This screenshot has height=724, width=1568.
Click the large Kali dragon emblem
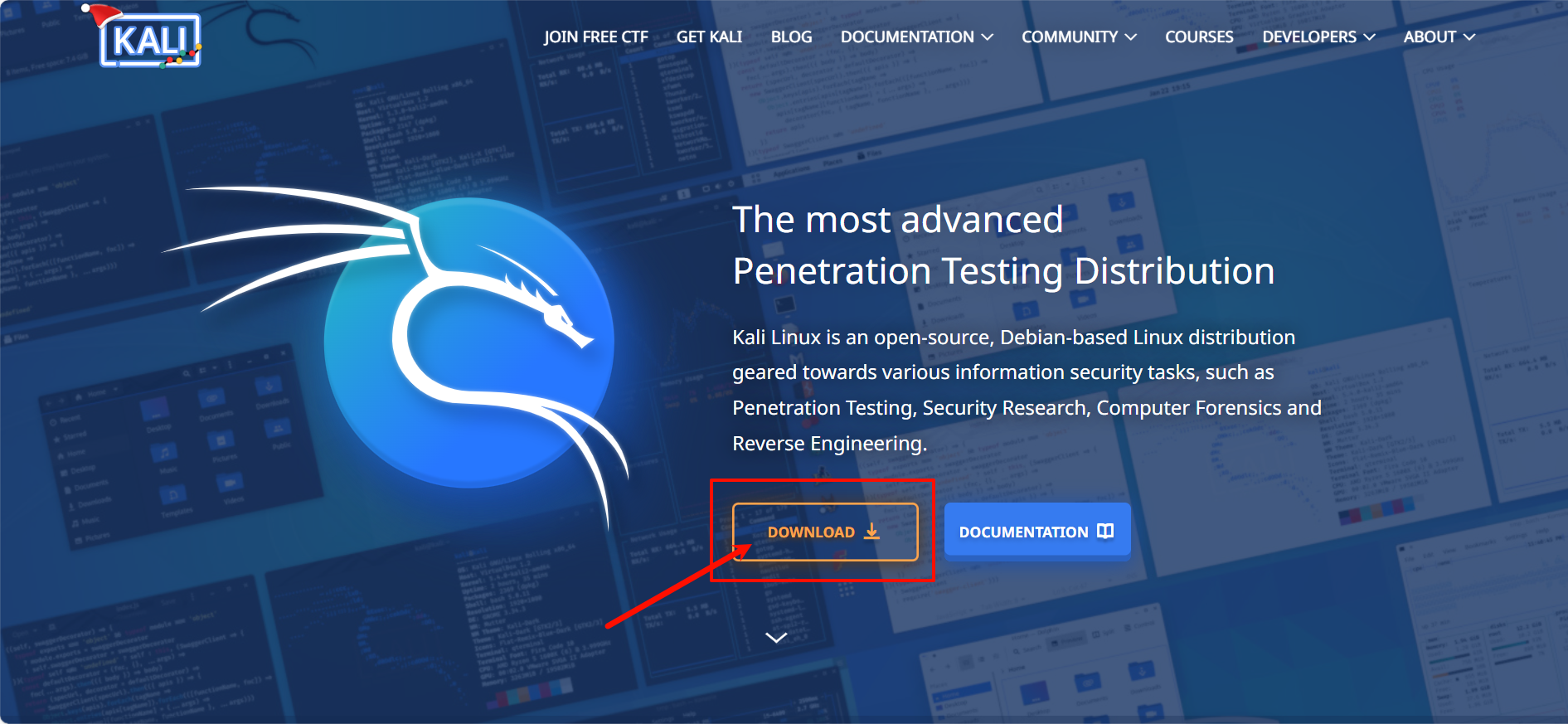pos(468,342)
